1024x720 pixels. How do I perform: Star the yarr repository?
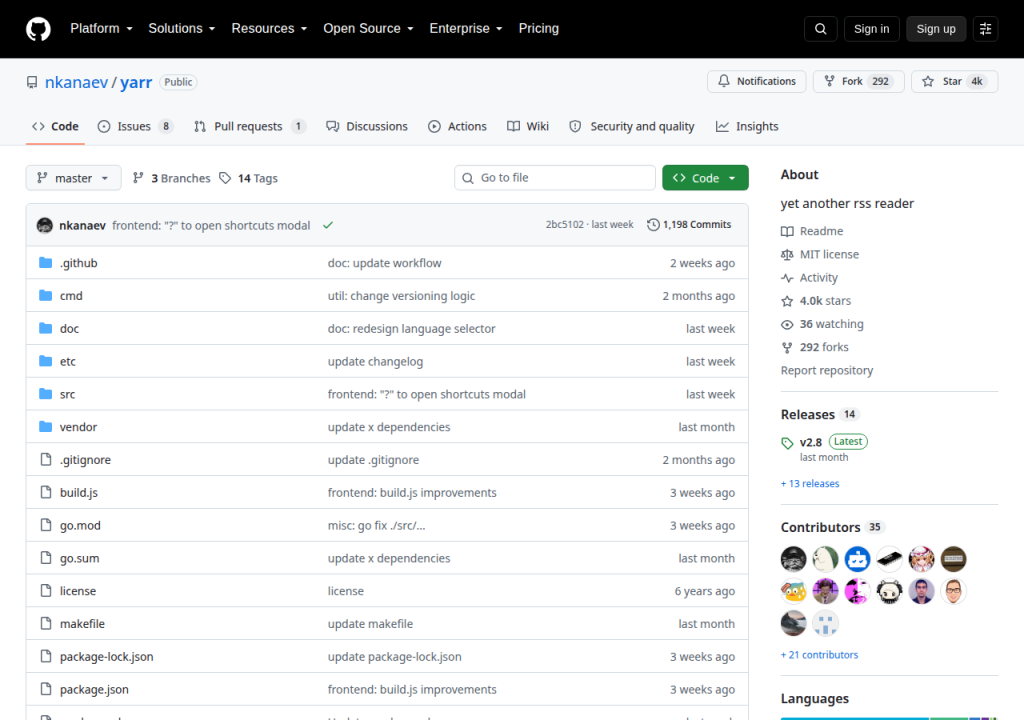[954, 81]
